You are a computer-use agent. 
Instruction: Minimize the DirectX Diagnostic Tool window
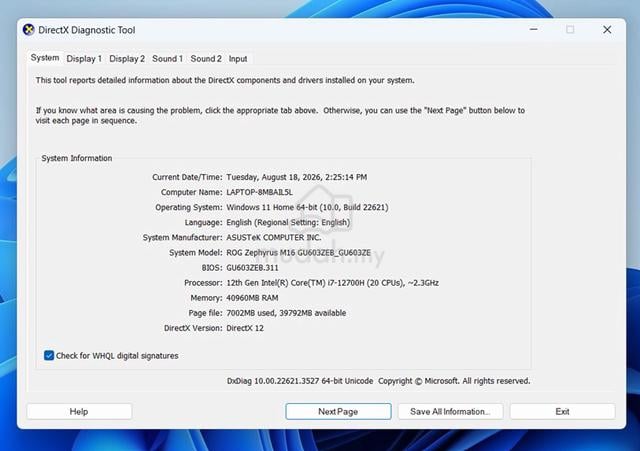point(533,29)
